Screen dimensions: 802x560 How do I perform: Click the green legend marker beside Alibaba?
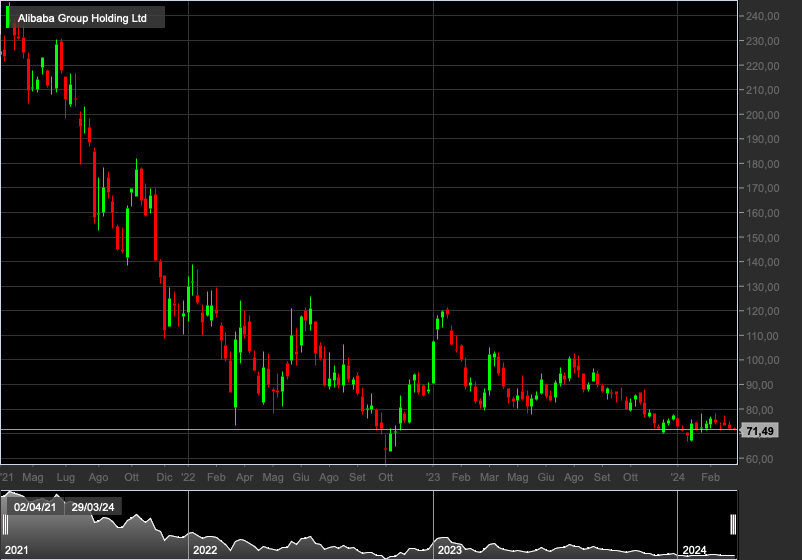pyautogui.click(x=8, y=17)
